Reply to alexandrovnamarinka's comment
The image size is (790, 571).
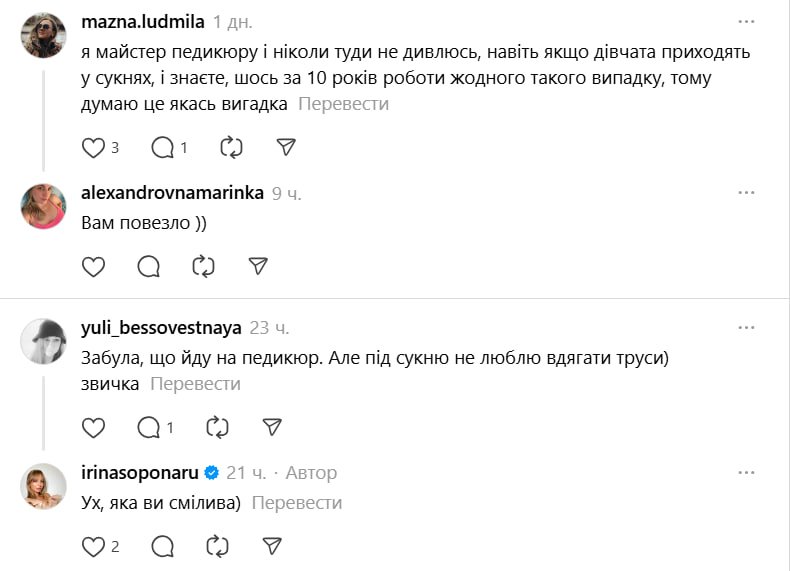[x=148, y=266]
